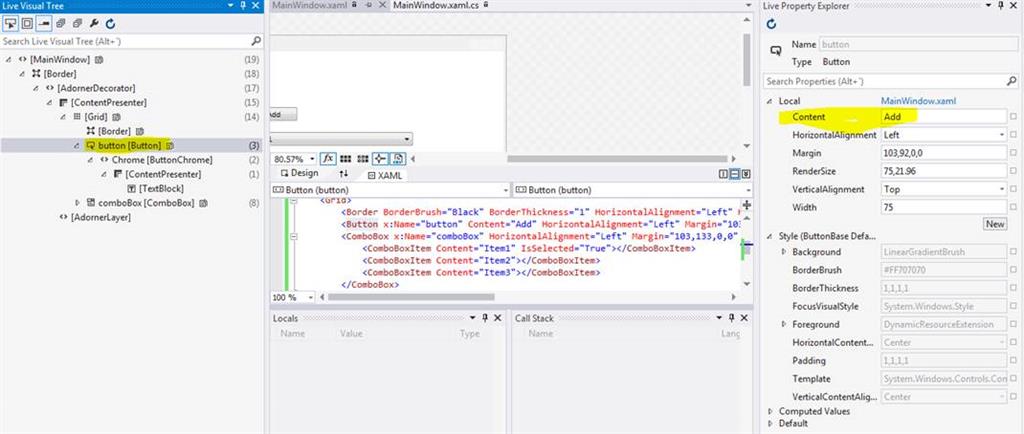Toggle the Content property marker checkbox
Viewport: 1024px width, 434px height.
[1013, 117]
